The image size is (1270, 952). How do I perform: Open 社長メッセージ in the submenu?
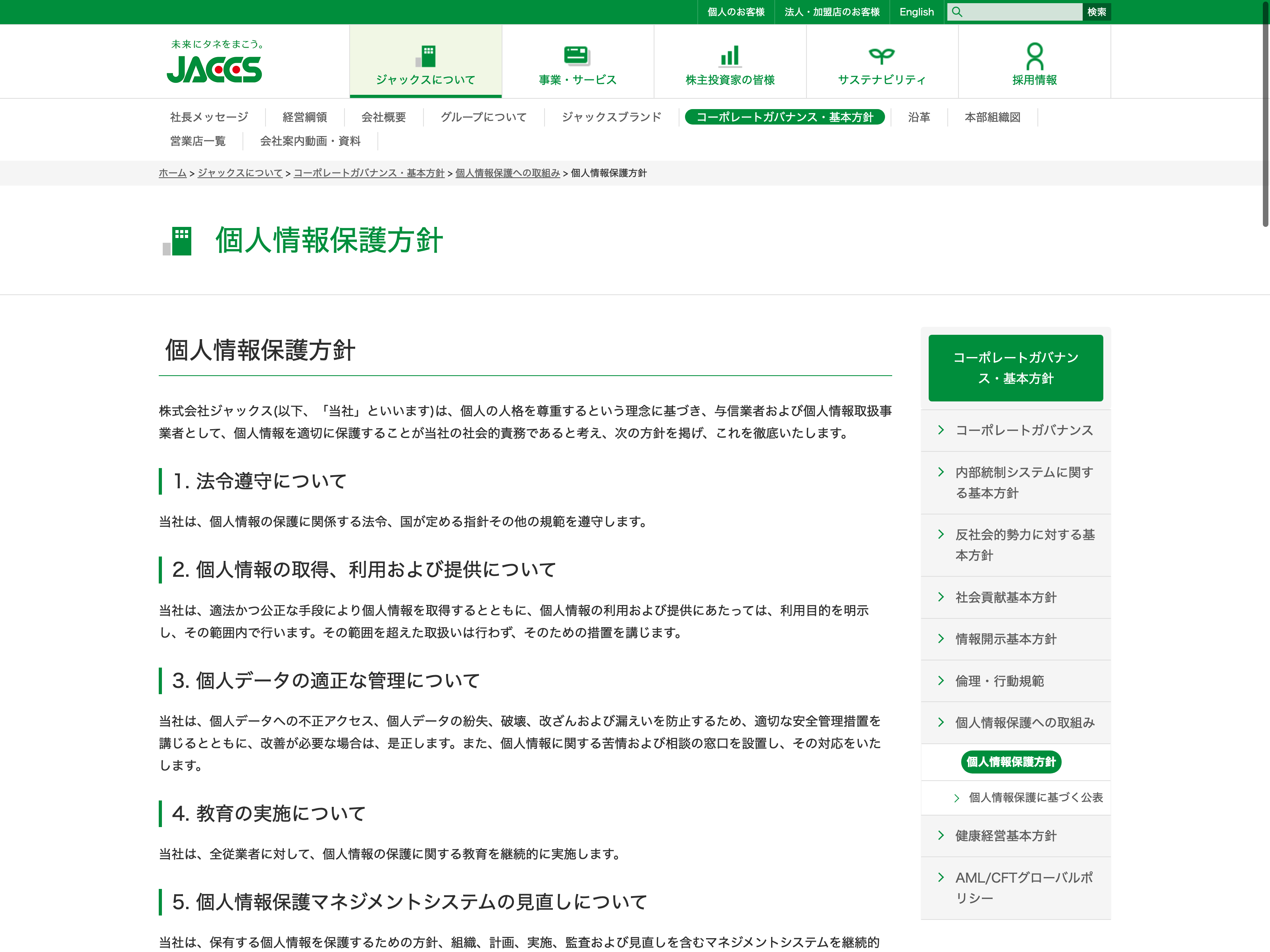pos(209,117)
